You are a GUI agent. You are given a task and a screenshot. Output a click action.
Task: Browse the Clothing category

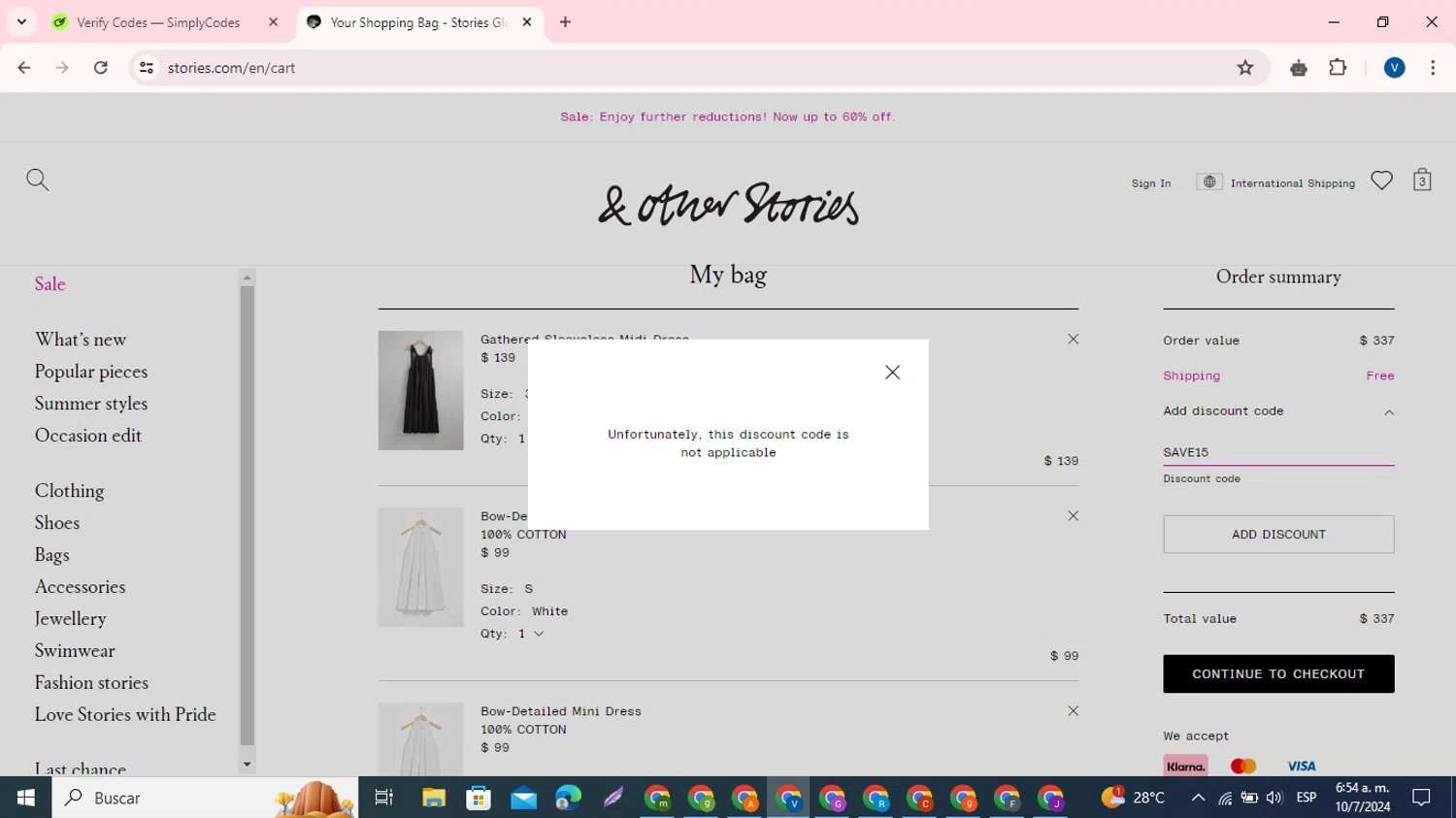coord(70,491)
